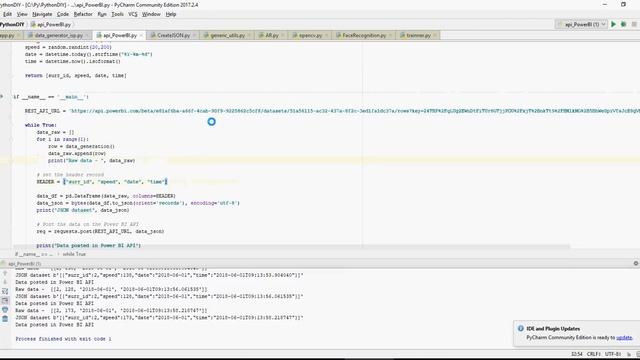This screenshot has height=360, width=640.
Task: Start debugging with the green bug icon
Action: coord(623,24)
